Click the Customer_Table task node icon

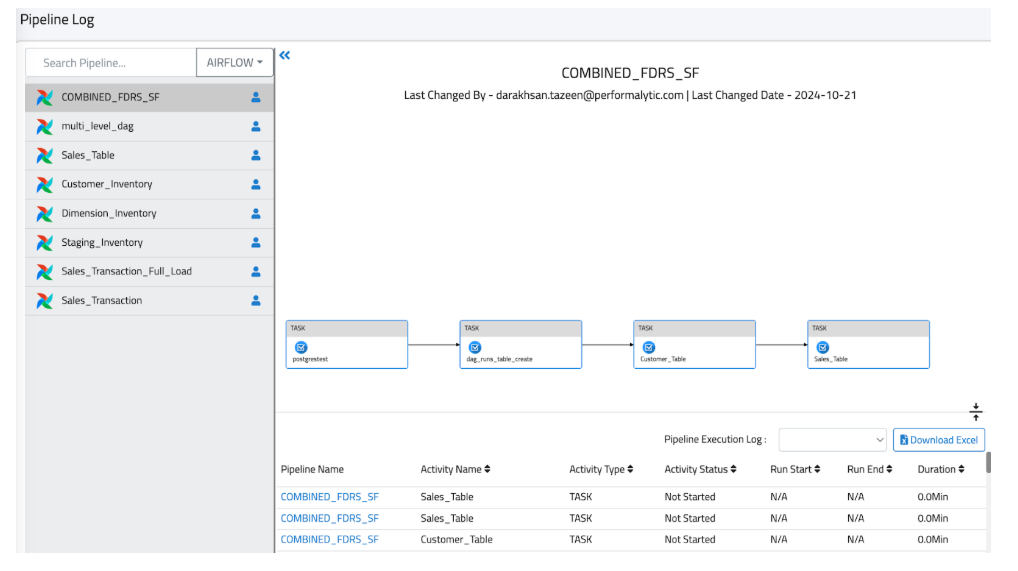pyautogui.click(x=649, y=348)
